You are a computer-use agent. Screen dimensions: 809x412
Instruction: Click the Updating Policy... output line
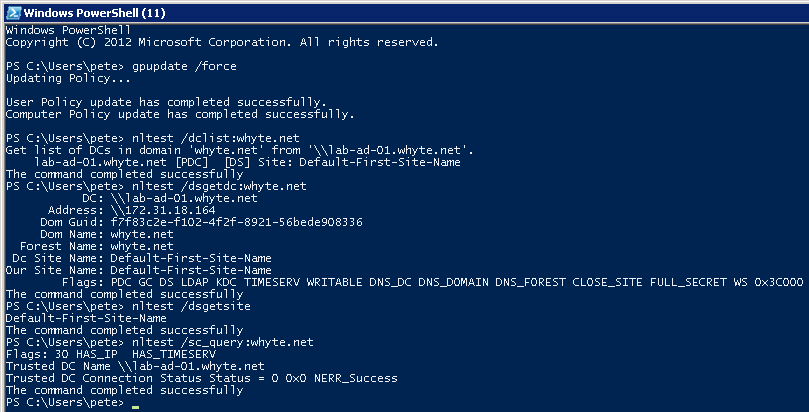click(68, 79)
